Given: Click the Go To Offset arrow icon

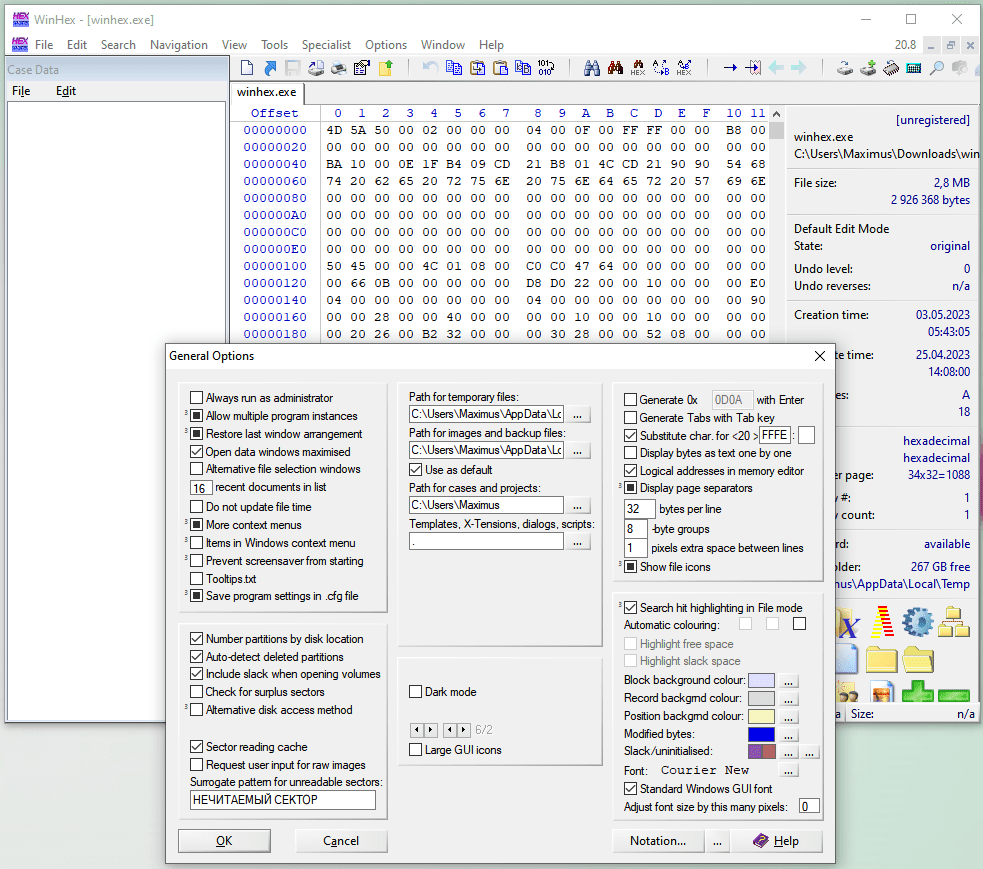Looking at the screenshot, I should click(730, 68).
